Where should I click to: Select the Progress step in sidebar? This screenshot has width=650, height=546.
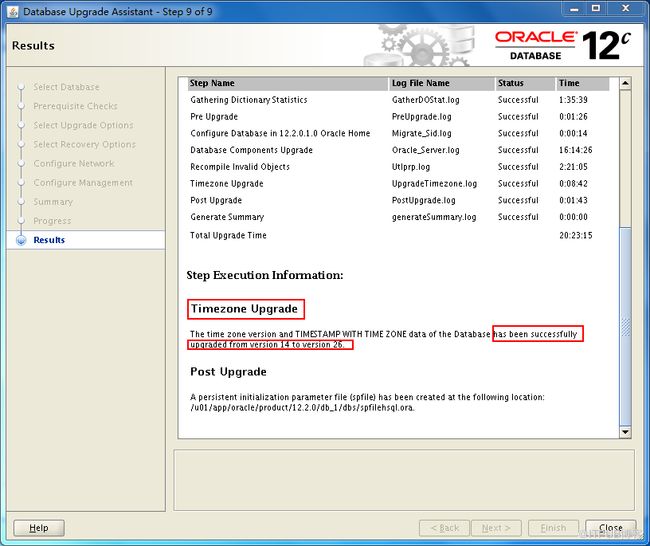click(x=52, y=221)
